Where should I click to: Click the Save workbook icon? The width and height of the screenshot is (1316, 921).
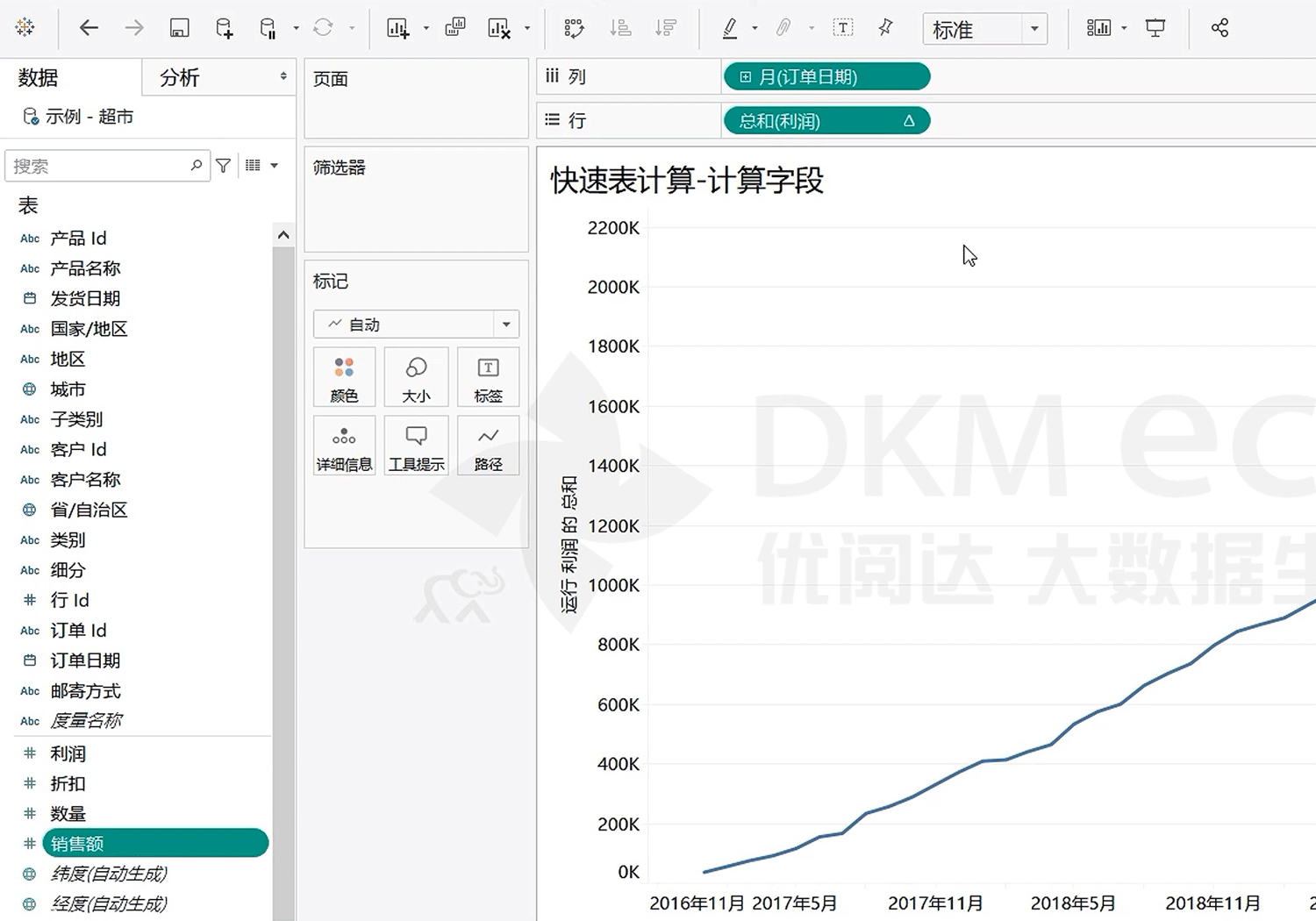click(x=179, y=28)
